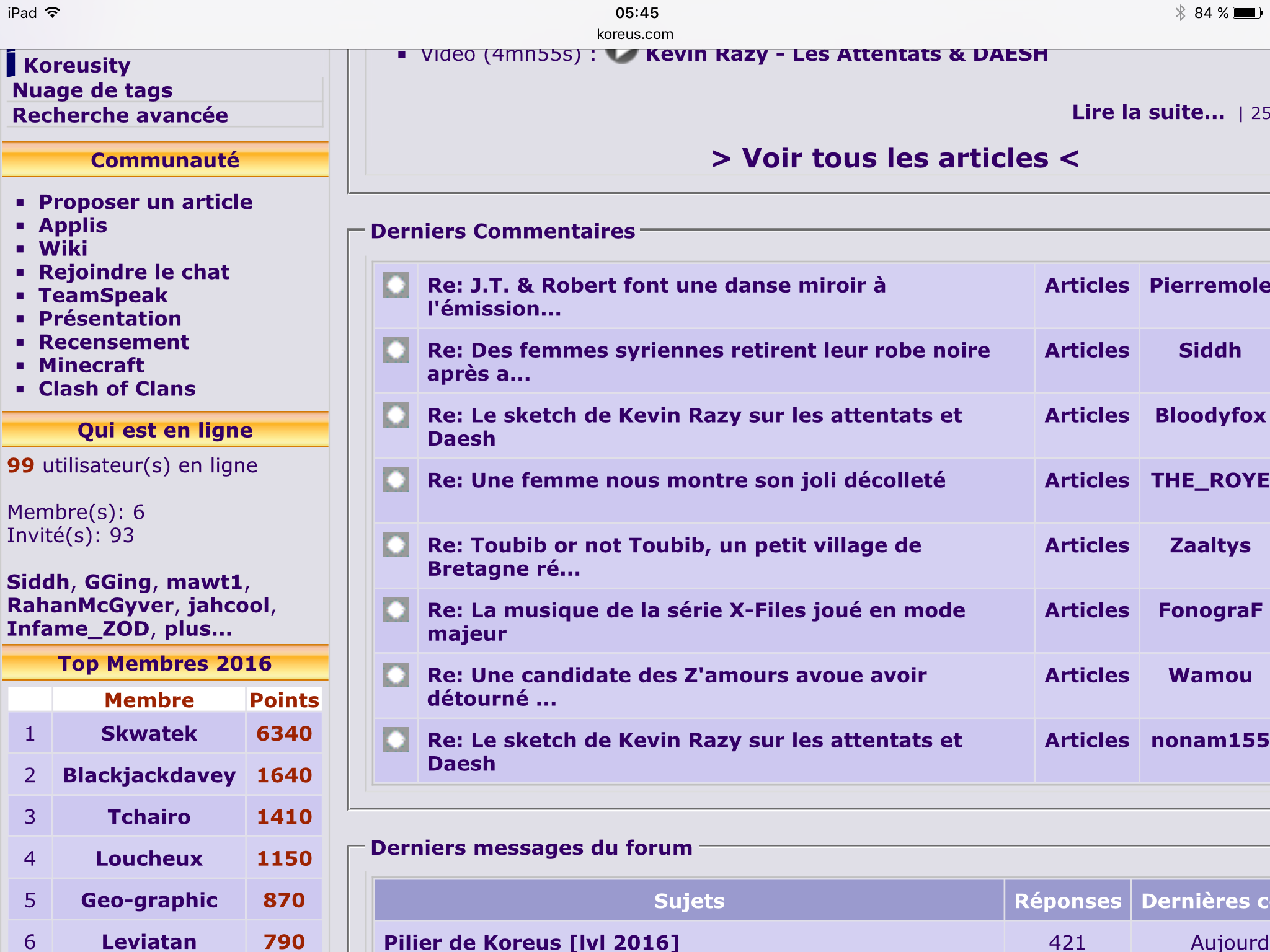The width and height of the screenshot is (1270, 952).
Task: Click the icon next to Toubib or not Toubib
Action: pos(396,545)
